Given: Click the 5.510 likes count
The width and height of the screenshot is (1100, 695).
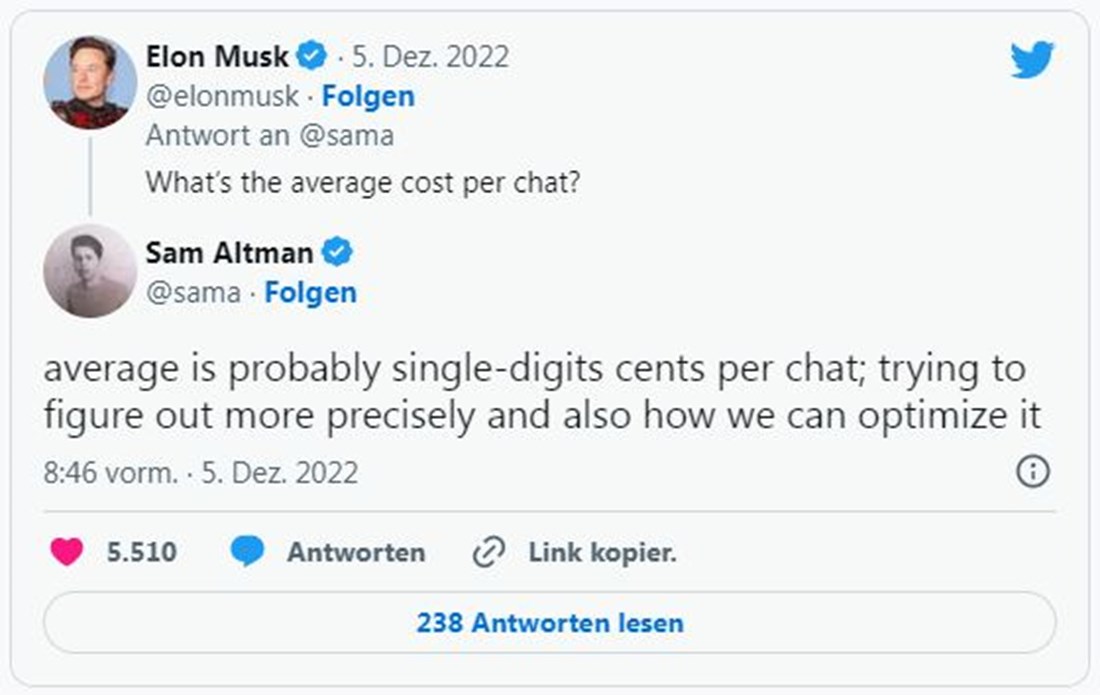Looking at the screenshot, I should point(141,552).
